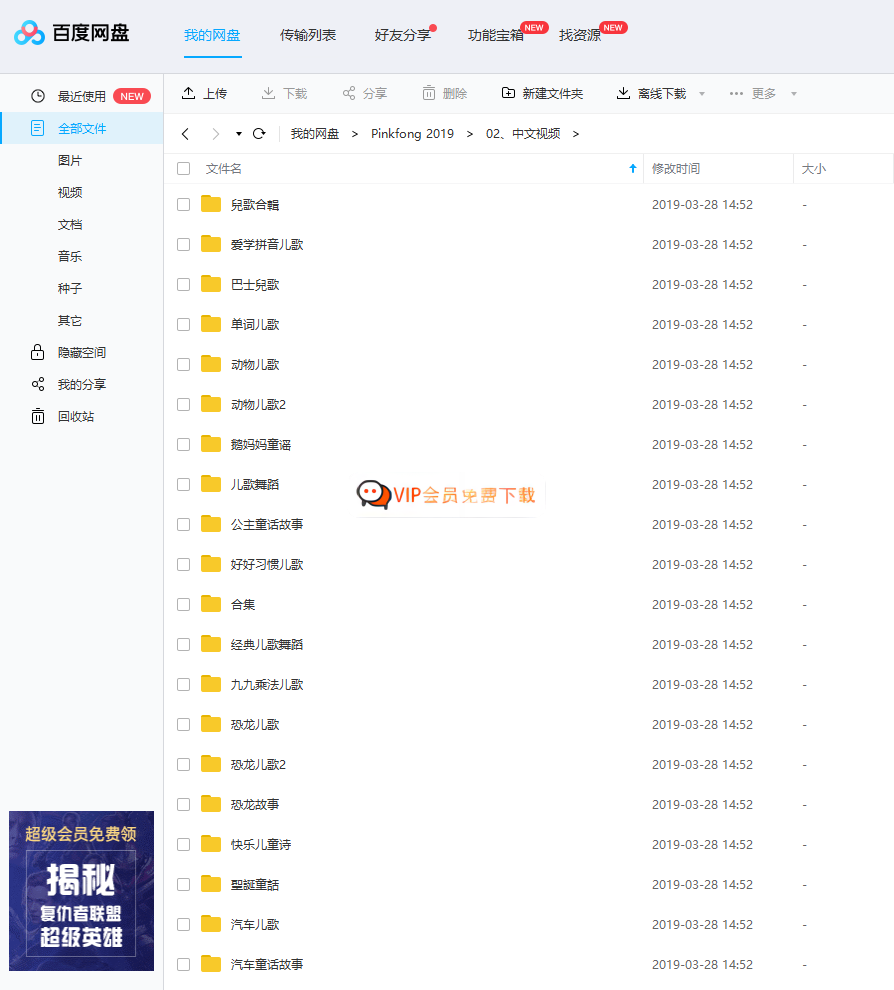Check the box for 爱学拼音儿歌

point(184,244)
